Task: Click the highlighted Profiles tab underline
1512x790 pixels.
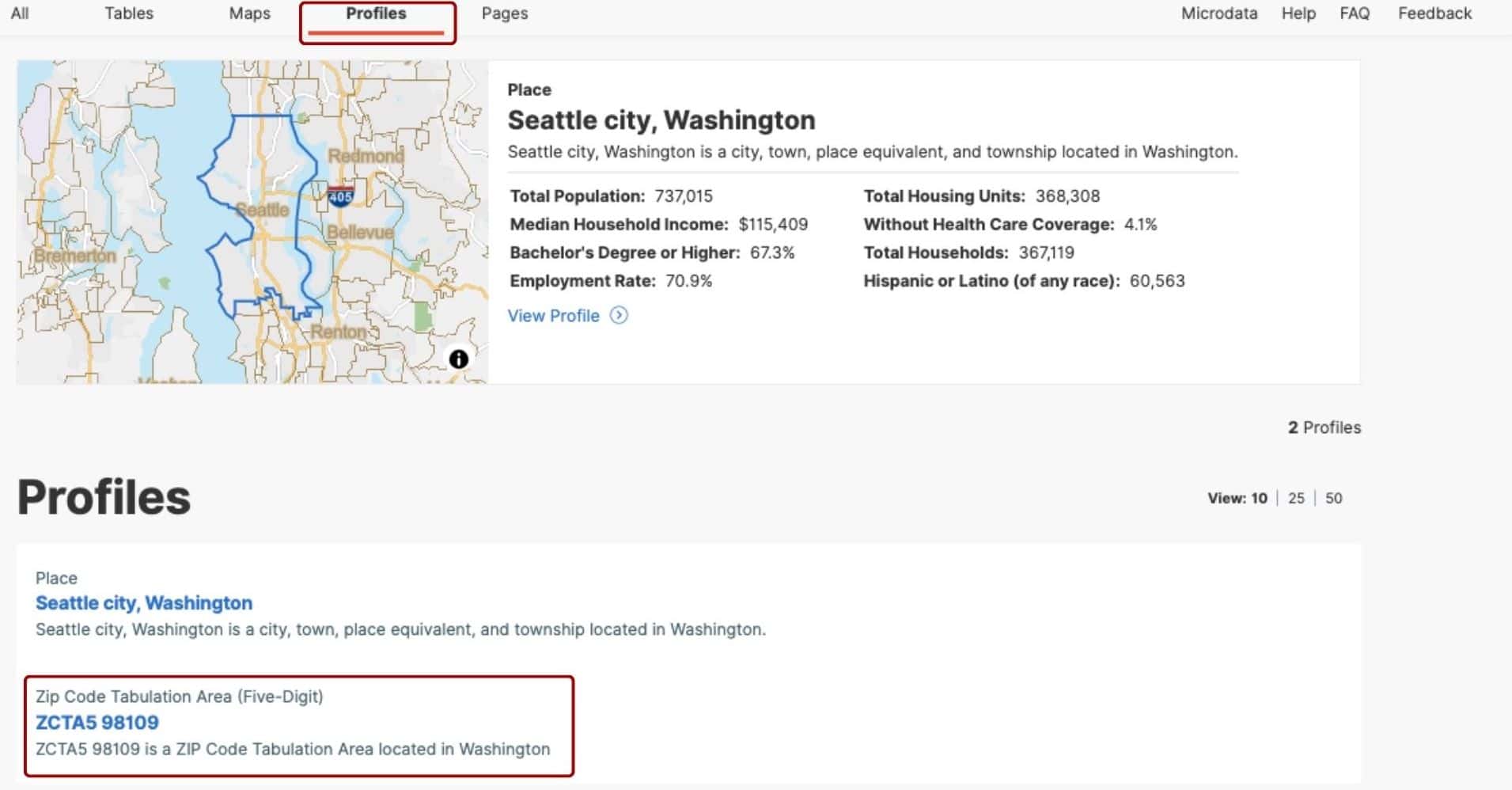Action: [377, 33]
